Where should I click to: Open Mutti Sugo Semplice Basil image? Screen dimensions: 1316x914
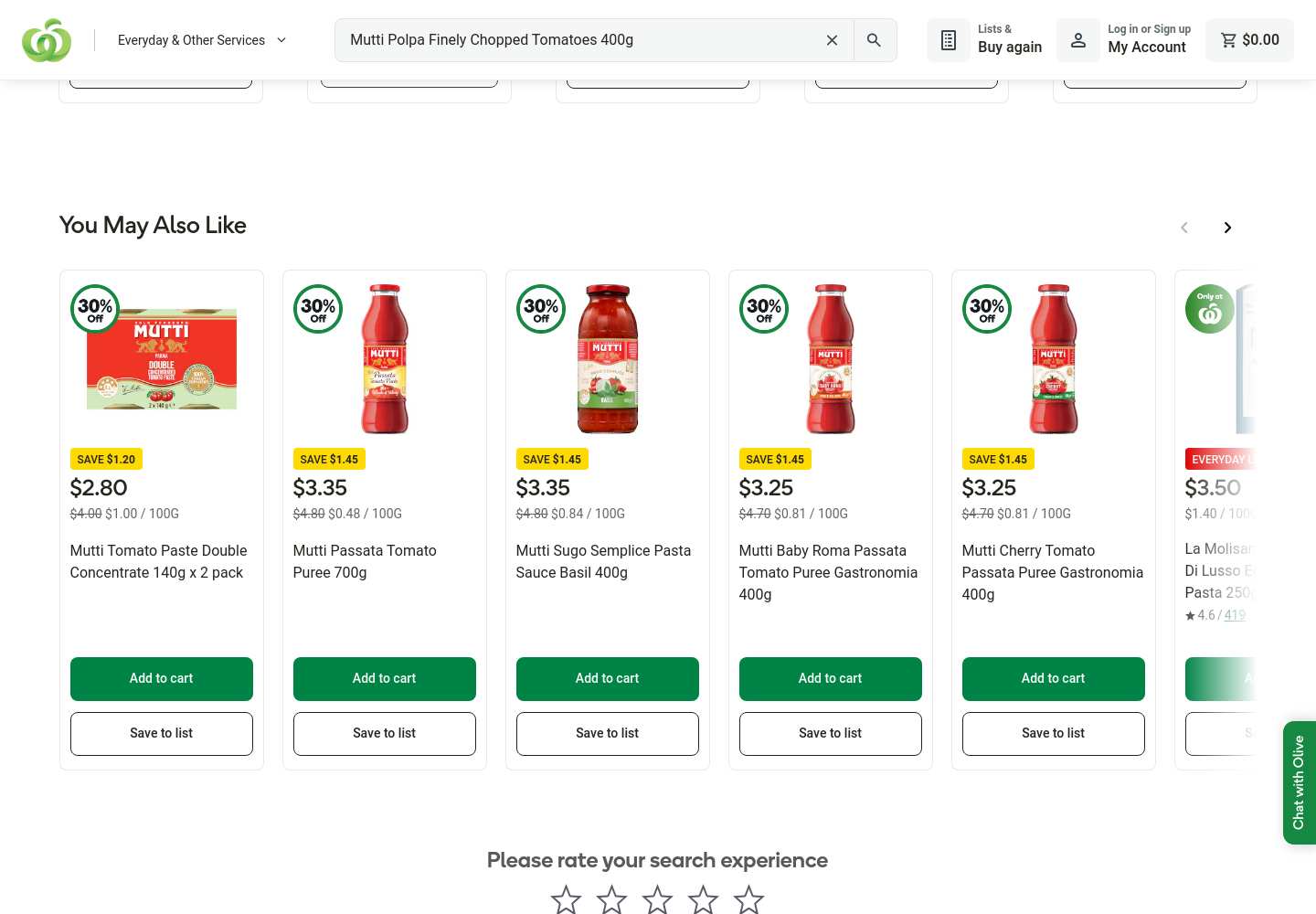tap(608, 359)
